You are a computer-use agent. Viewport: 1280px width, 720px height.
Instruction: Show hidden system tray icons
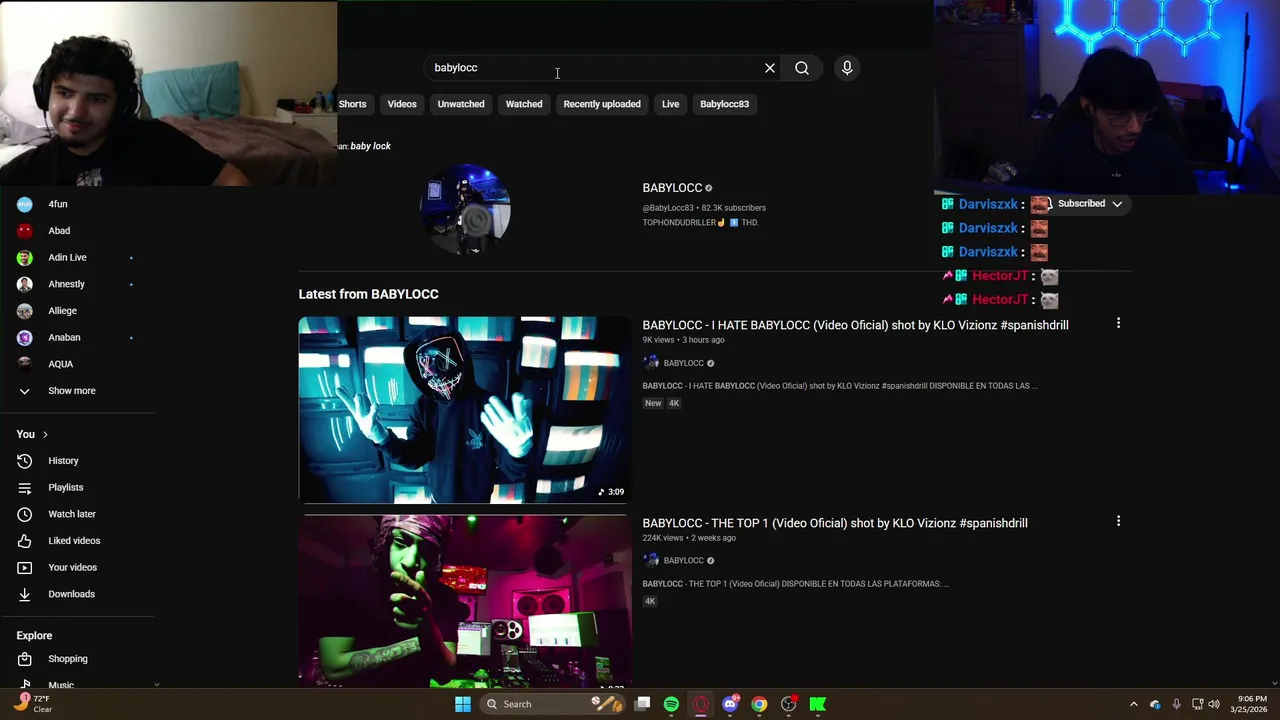pyautogui.click(x=1133, y=704)
